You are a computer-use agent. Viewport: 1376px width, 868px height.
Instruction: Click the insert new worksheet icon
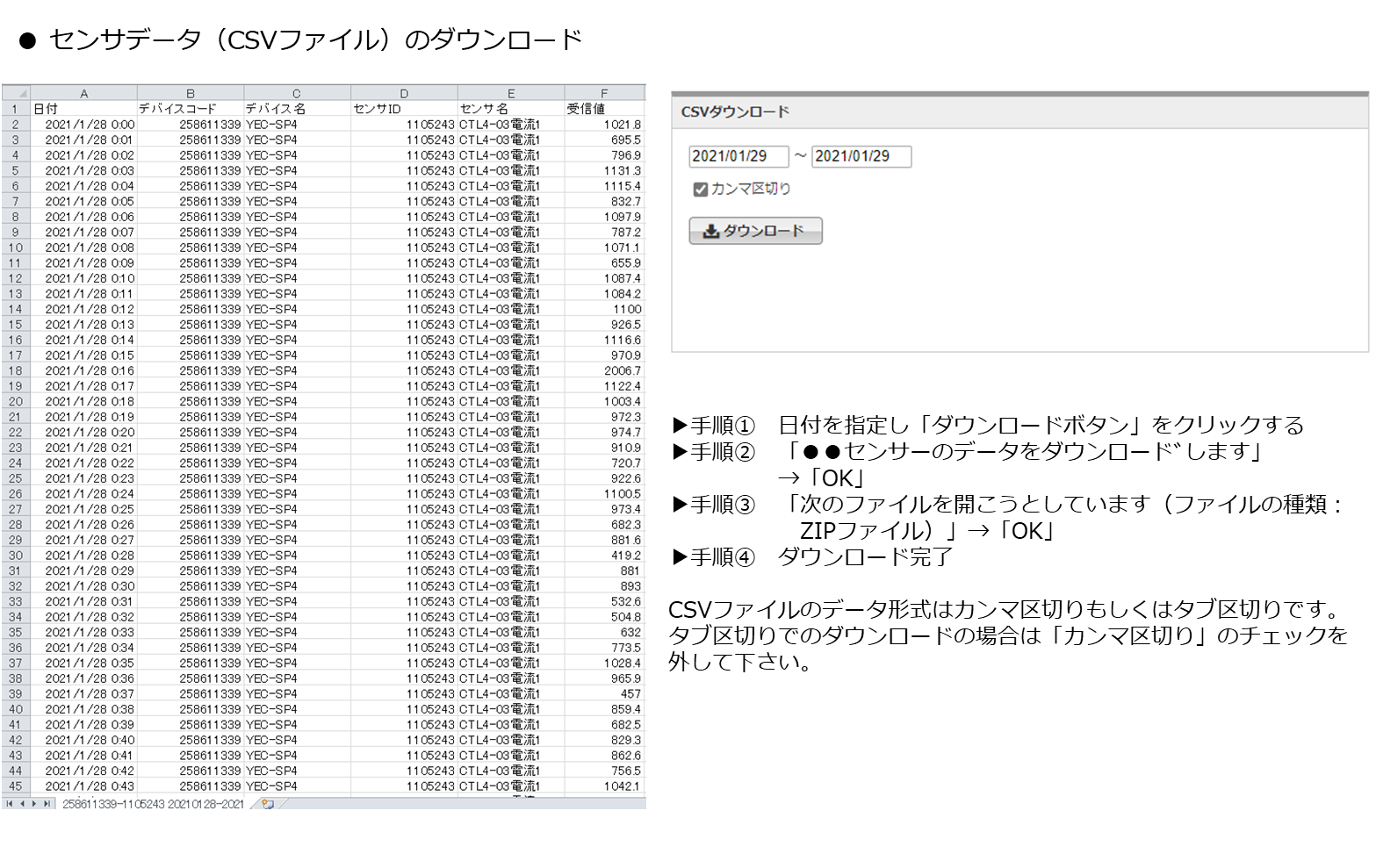[268, 804]
